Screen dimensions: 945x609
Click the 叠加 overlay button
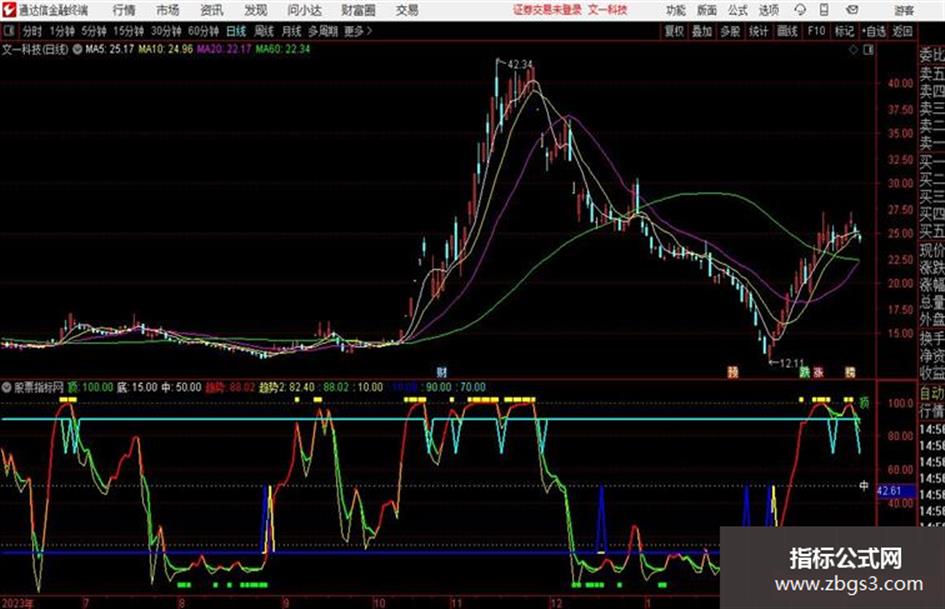(702, 31)
